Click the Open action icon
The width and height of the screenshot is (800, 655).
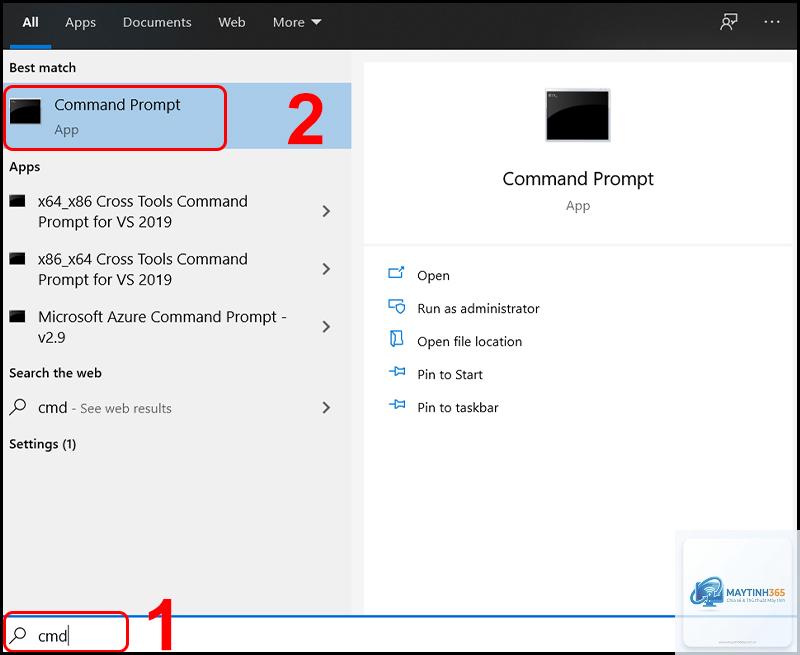pos(396,273)
